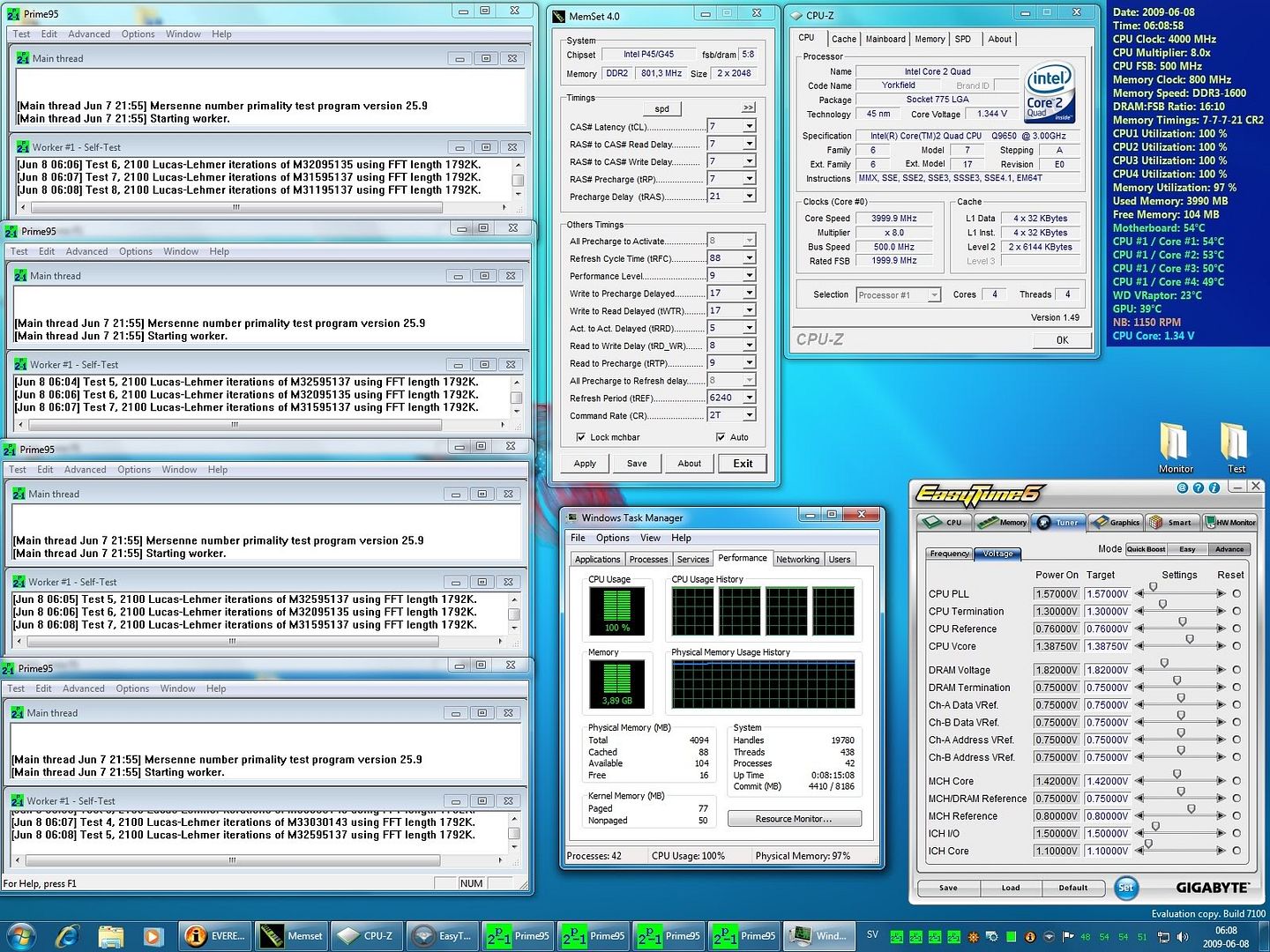Open EasyTune6 Smart tab
This screenshot has width=1270, height=952.
tap(1172, 522)
